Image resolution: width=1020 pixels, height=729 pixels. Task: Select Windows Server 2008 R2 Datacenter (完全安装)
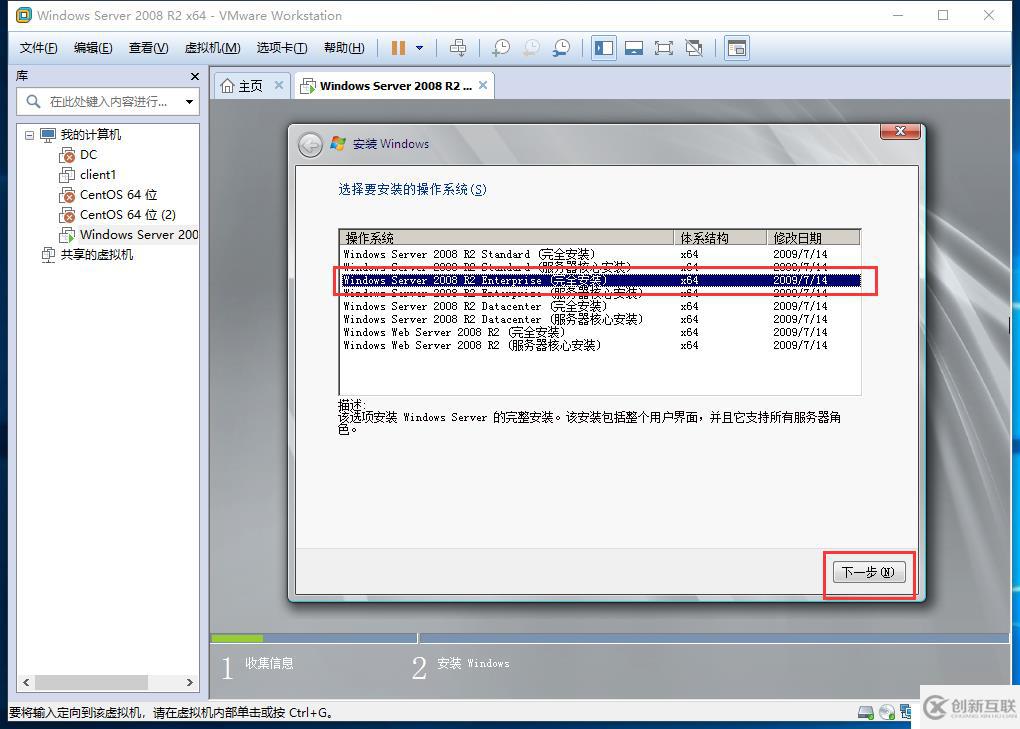tap(600, 306)
